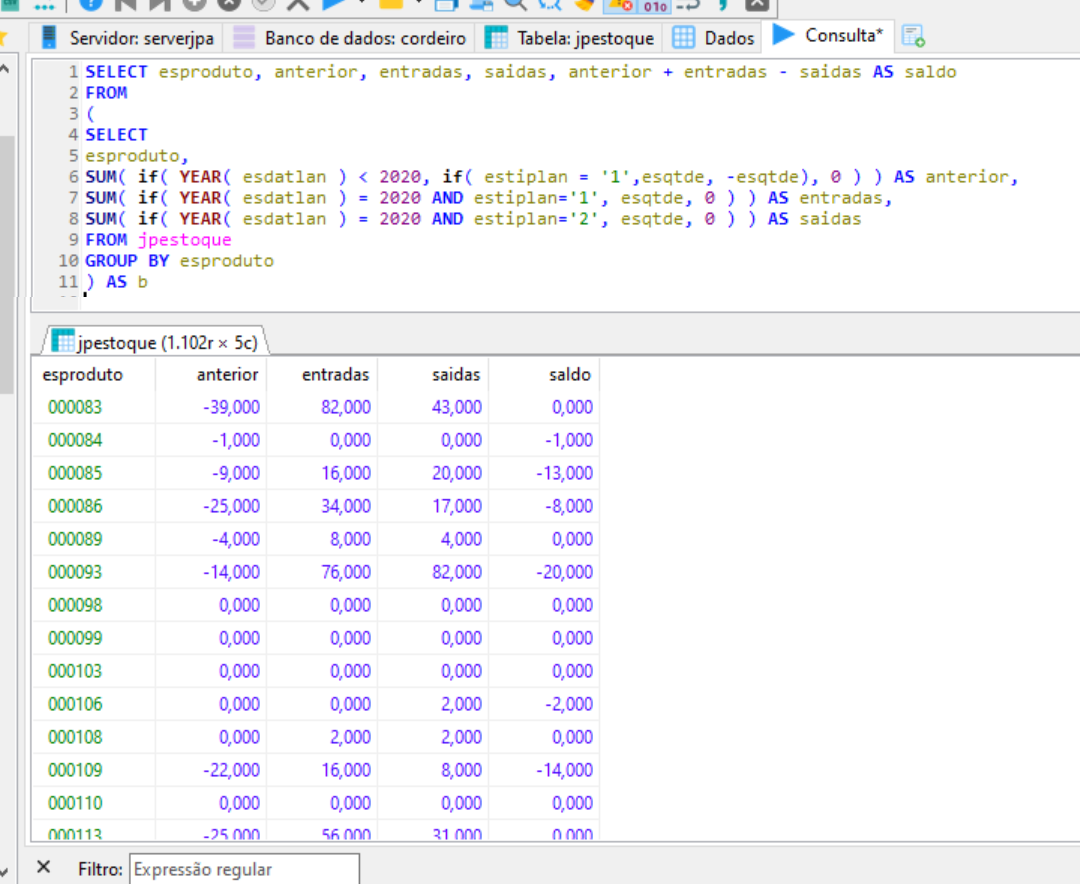The width and height of the screenshot is (1080, 884).
Task: Focus the Filtro regular expression field
Action: tap(244, 869)
